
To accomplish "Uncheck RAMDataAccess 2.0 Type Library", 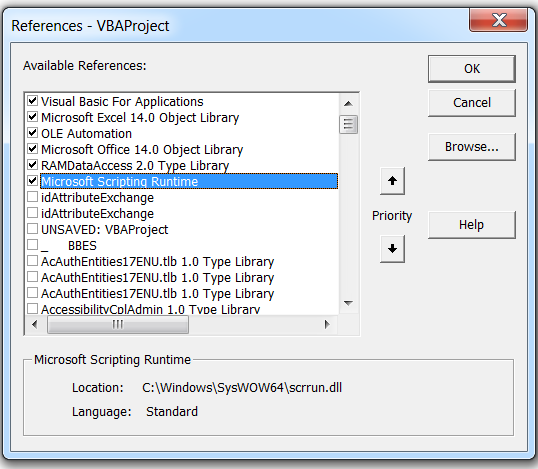I will click(33, 165).
